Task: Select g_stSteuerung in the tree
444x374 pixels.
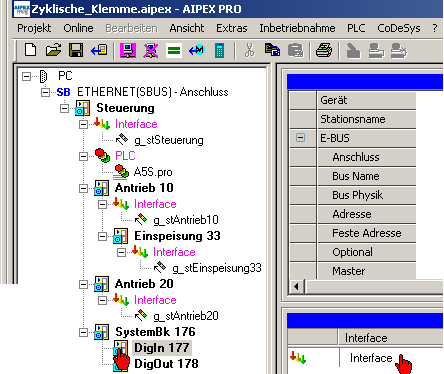Action: 169,140
